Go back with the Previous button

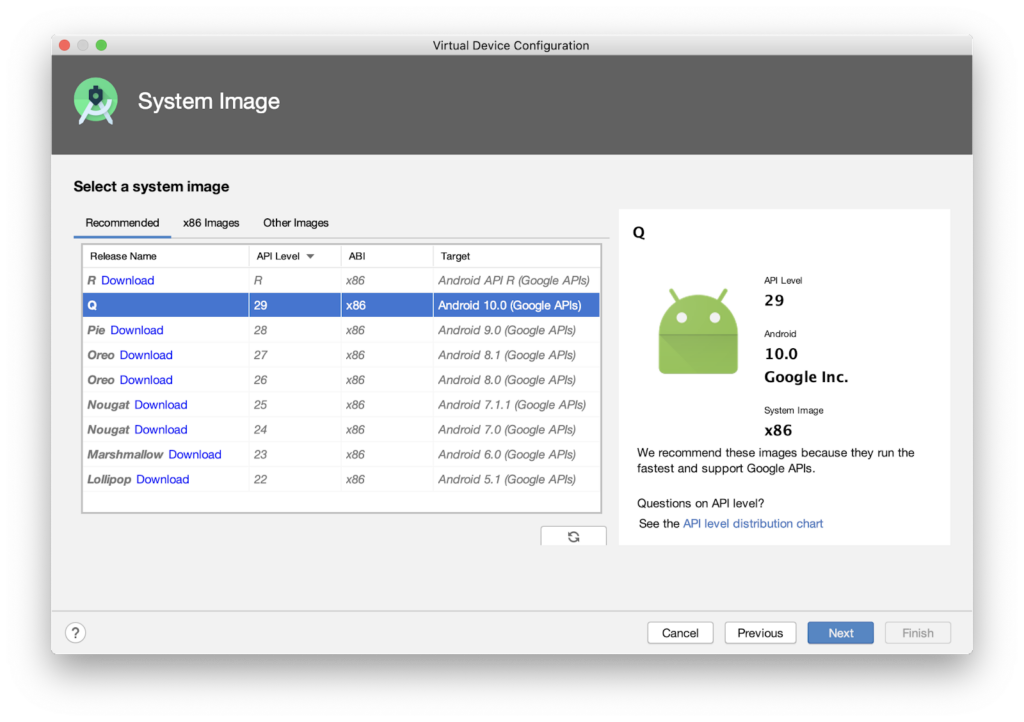[x=760, y=633]
